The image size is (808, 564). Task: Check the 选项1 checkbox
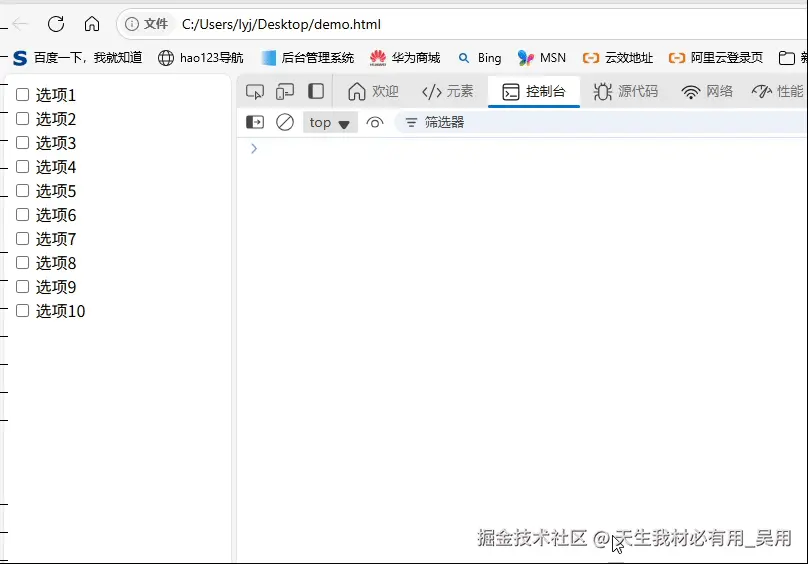(22, 94)
